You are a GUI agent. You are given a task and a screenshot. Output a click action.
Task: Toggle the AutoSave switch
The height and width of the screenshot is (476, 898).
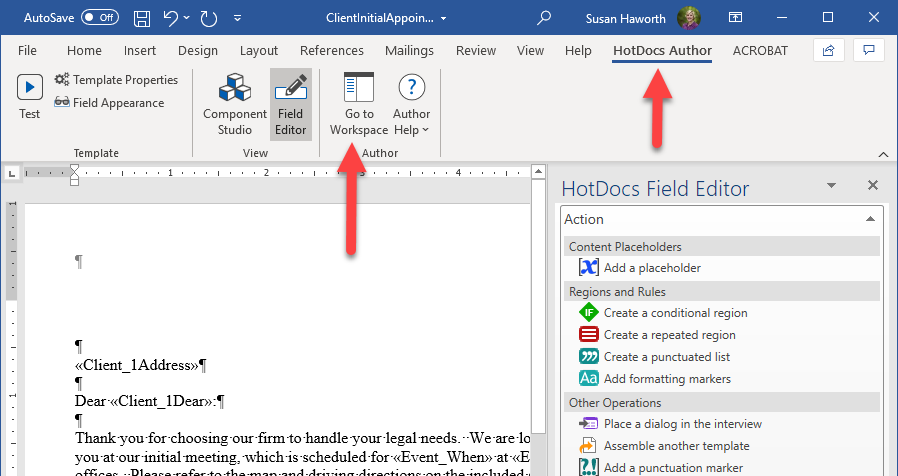coord(100,18)
